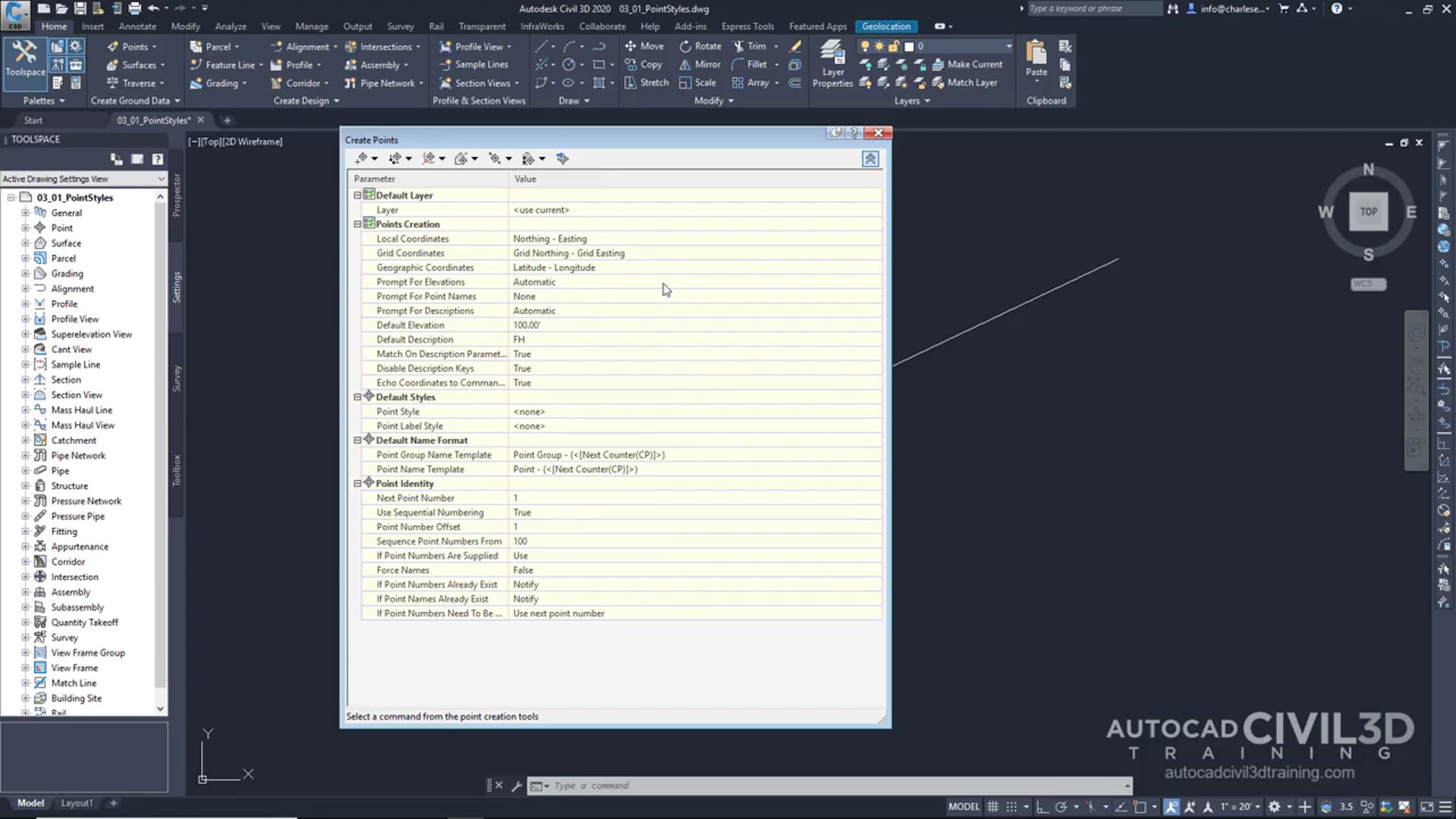Switch to the Layout1 tab
Viewport: 1456px width, 819px height.
coord(77,803)
